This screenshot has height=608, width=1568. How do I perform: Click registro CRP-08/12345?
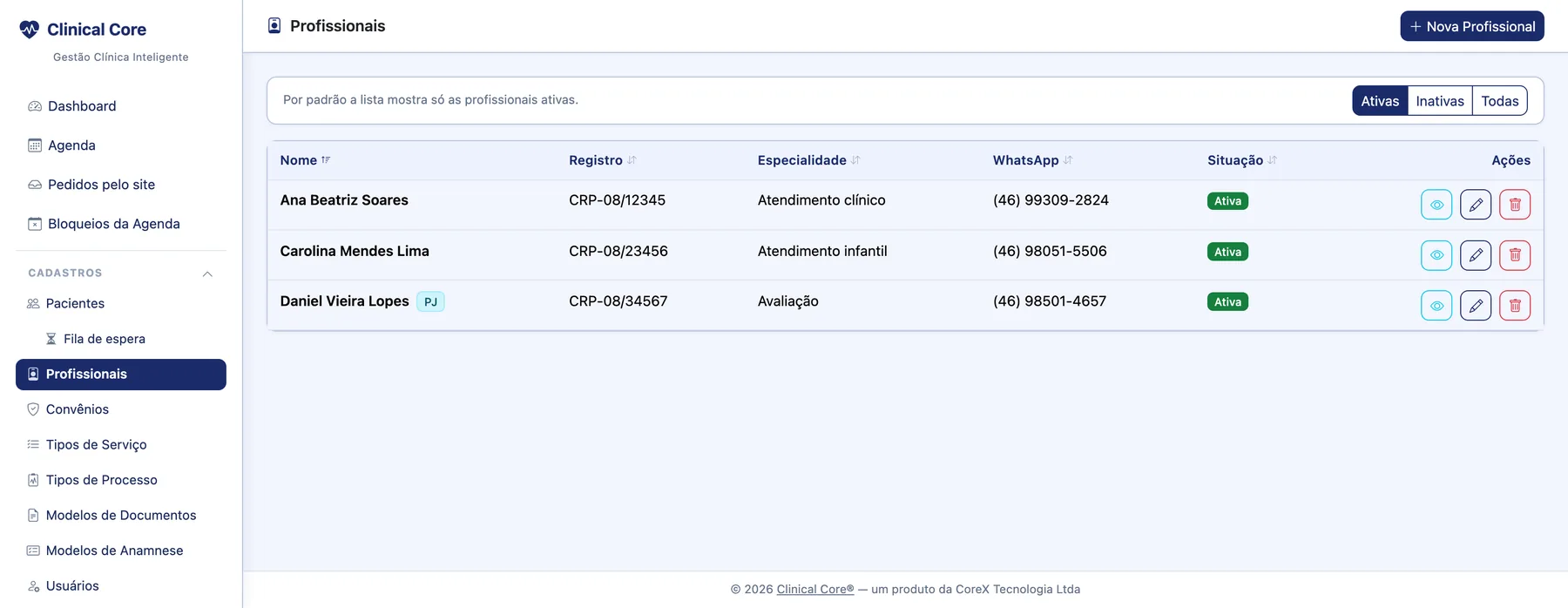(x=617, y=200)
